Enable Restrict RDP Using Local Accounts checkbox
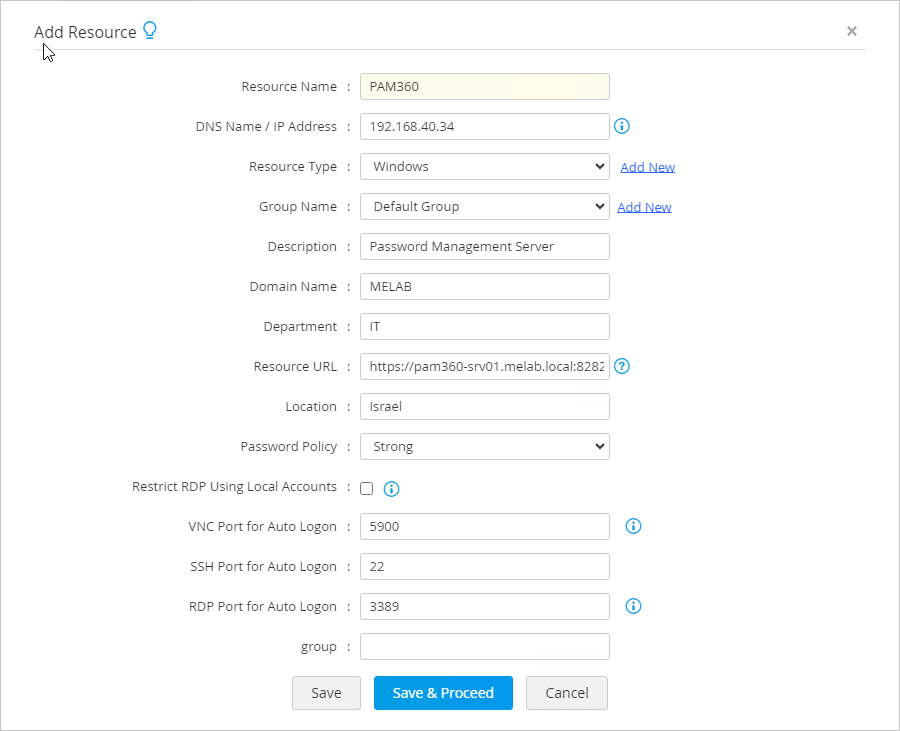900x731 pixels. click(x=367, y=488)
